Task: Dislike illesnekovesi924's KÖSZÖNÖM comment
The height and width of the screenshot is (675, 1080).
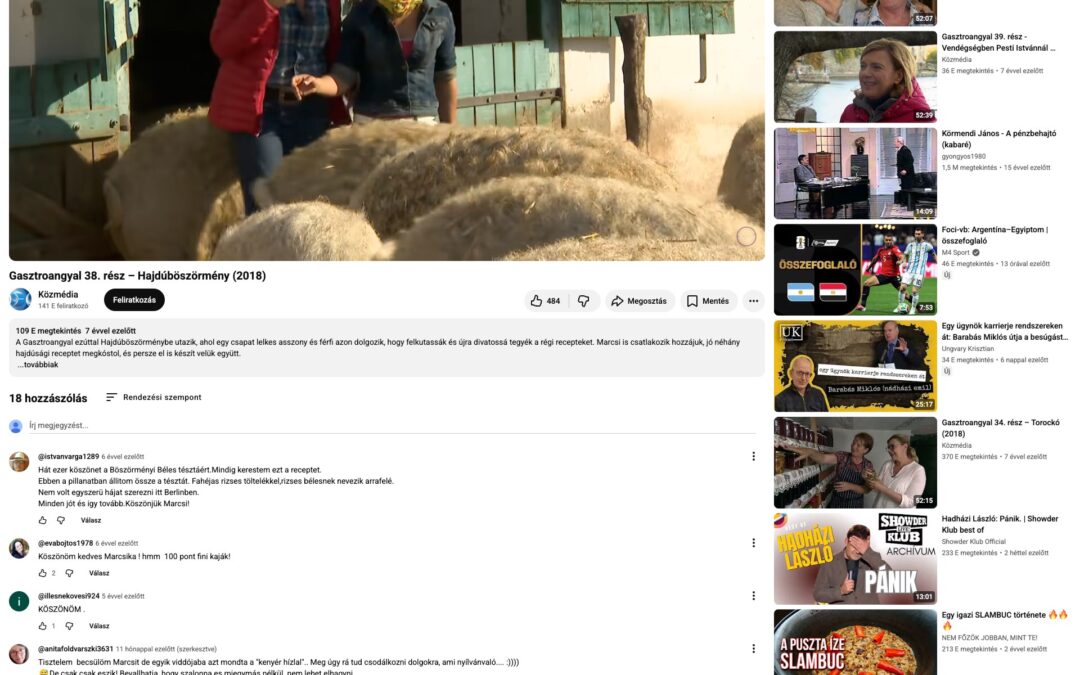Action: tap(69, 626)
